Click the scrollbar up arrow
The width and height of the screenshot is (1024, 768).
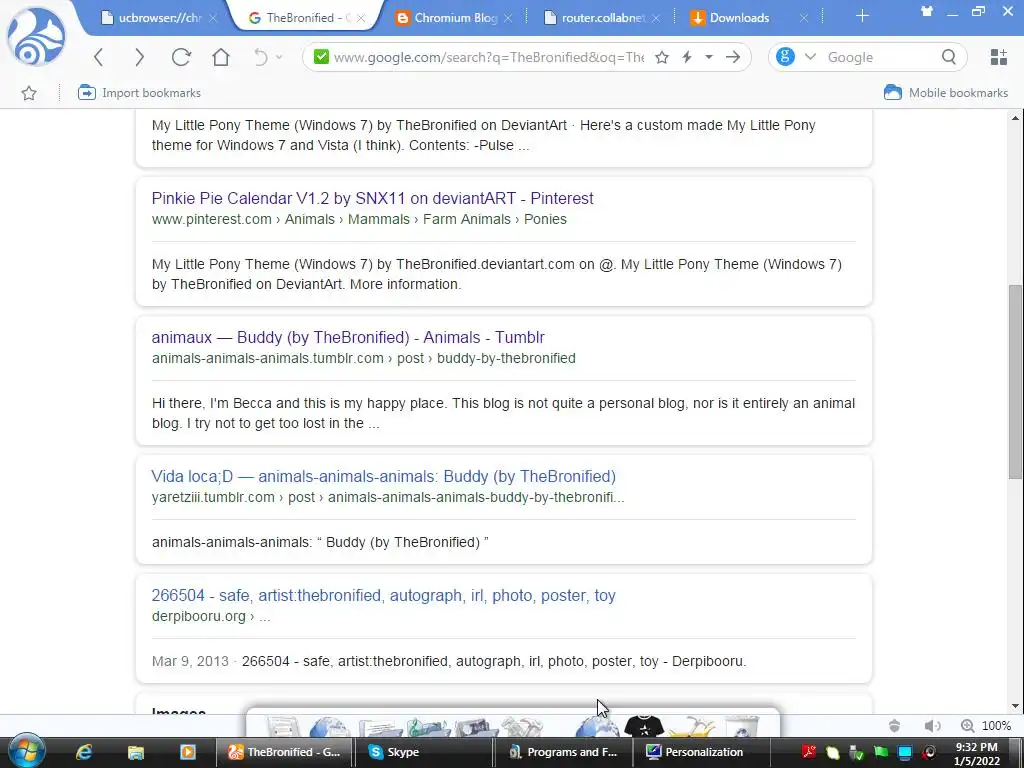(1015, 118)
